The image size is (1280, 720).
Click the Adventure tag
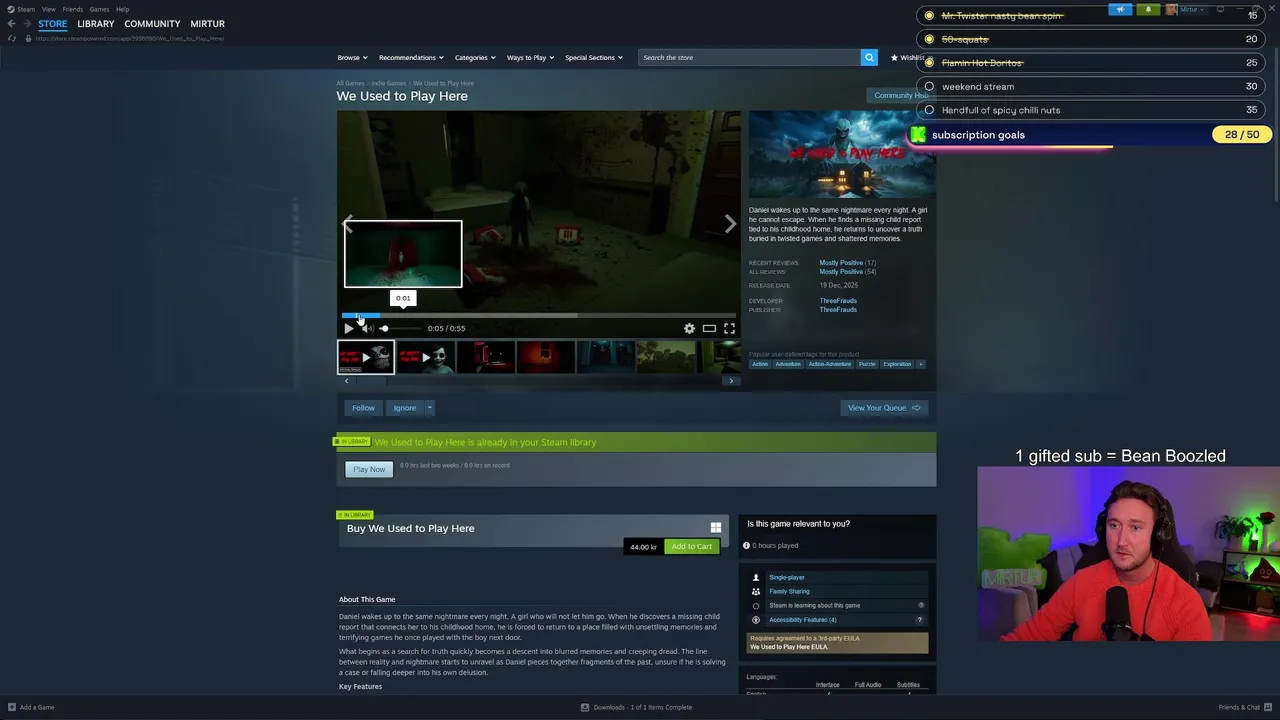point(788,364)
